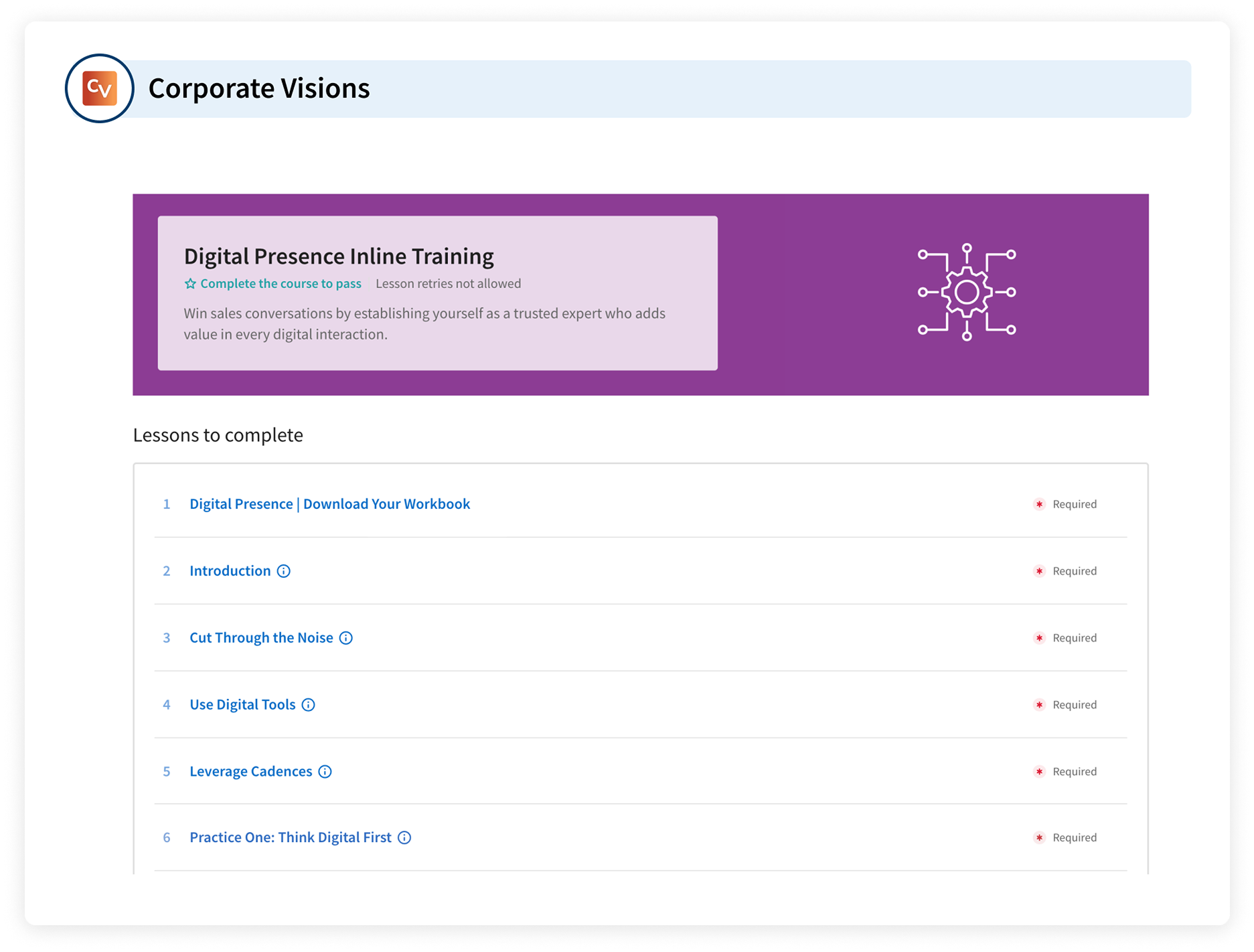Screen dimensions: 1254x952
Task: Click red asterisk on Download Your Workbook row
Action: coord(1039,504)
